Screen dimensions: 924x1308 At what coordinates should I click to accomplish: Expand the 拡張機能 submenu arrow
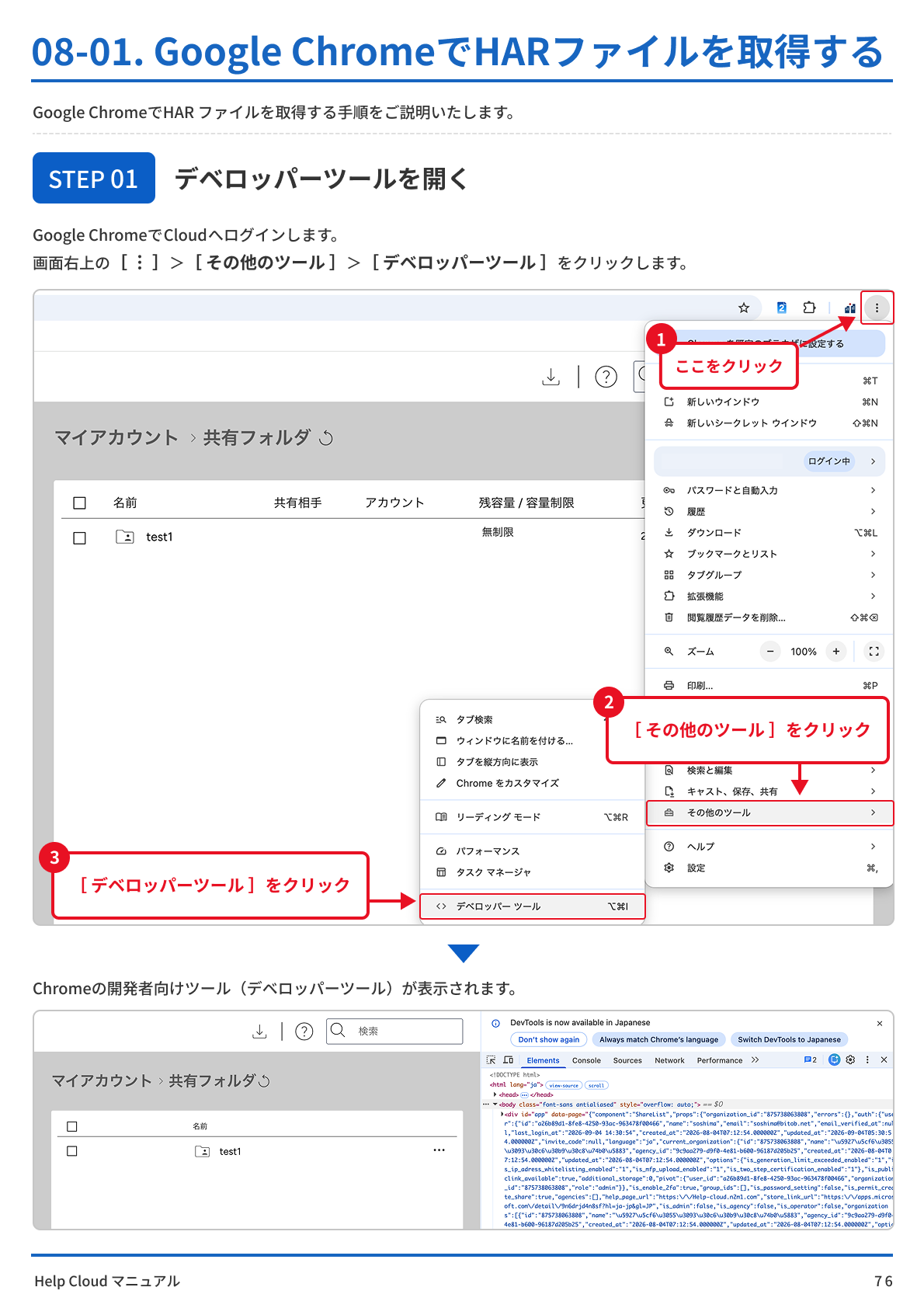pyautogui.click(x=873, y=596)
